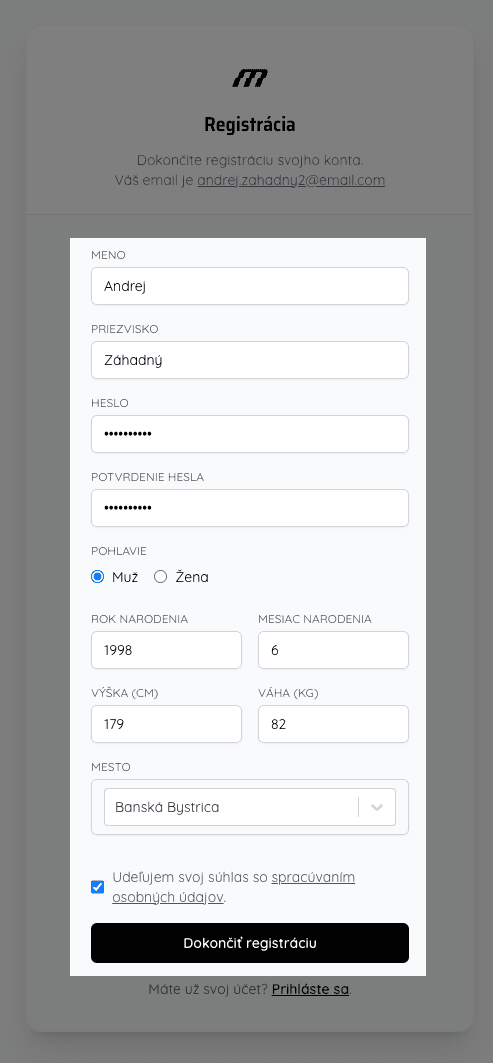493x1063 pixels.
Task: Click the andrej.zahadny2@email.com email link
Action: pos(291,180)
